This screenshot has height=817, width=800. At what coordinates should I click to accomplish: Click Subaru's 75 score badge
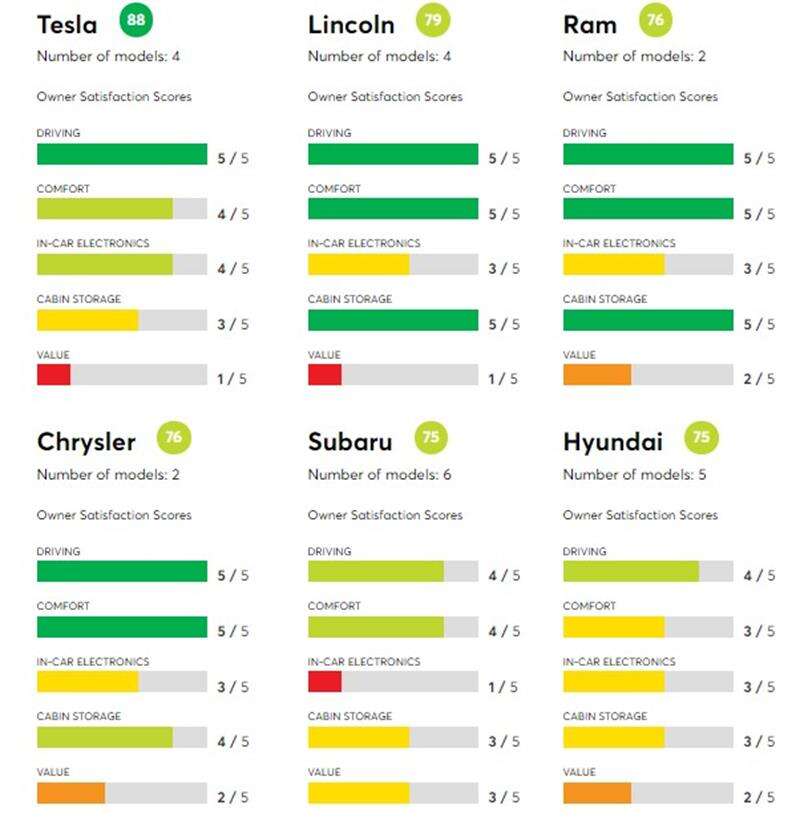pyautogui.click(x=431, y=438)
